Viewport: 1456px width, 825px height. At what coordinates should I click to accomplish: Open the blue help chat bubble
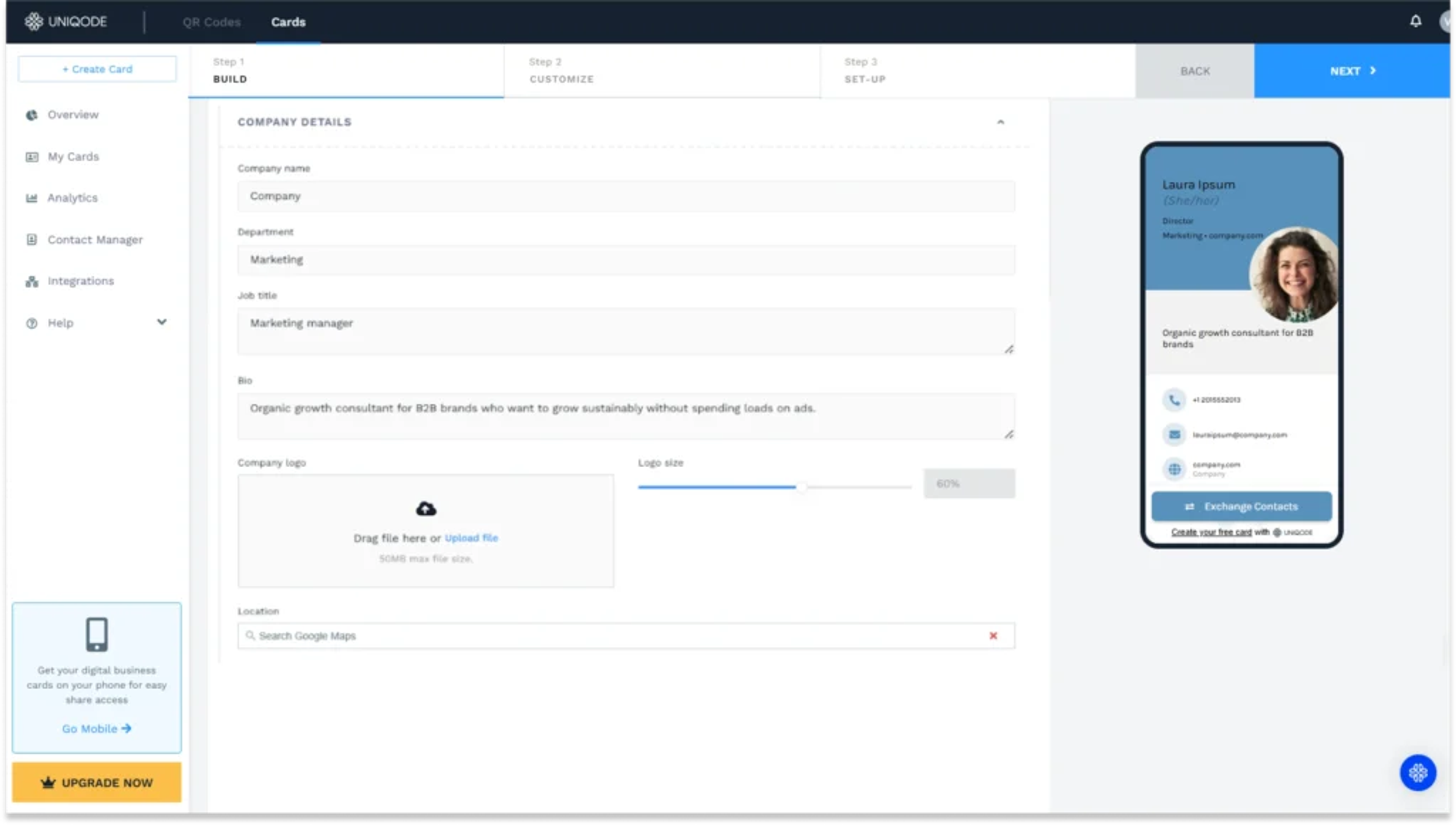(1417, 772)
